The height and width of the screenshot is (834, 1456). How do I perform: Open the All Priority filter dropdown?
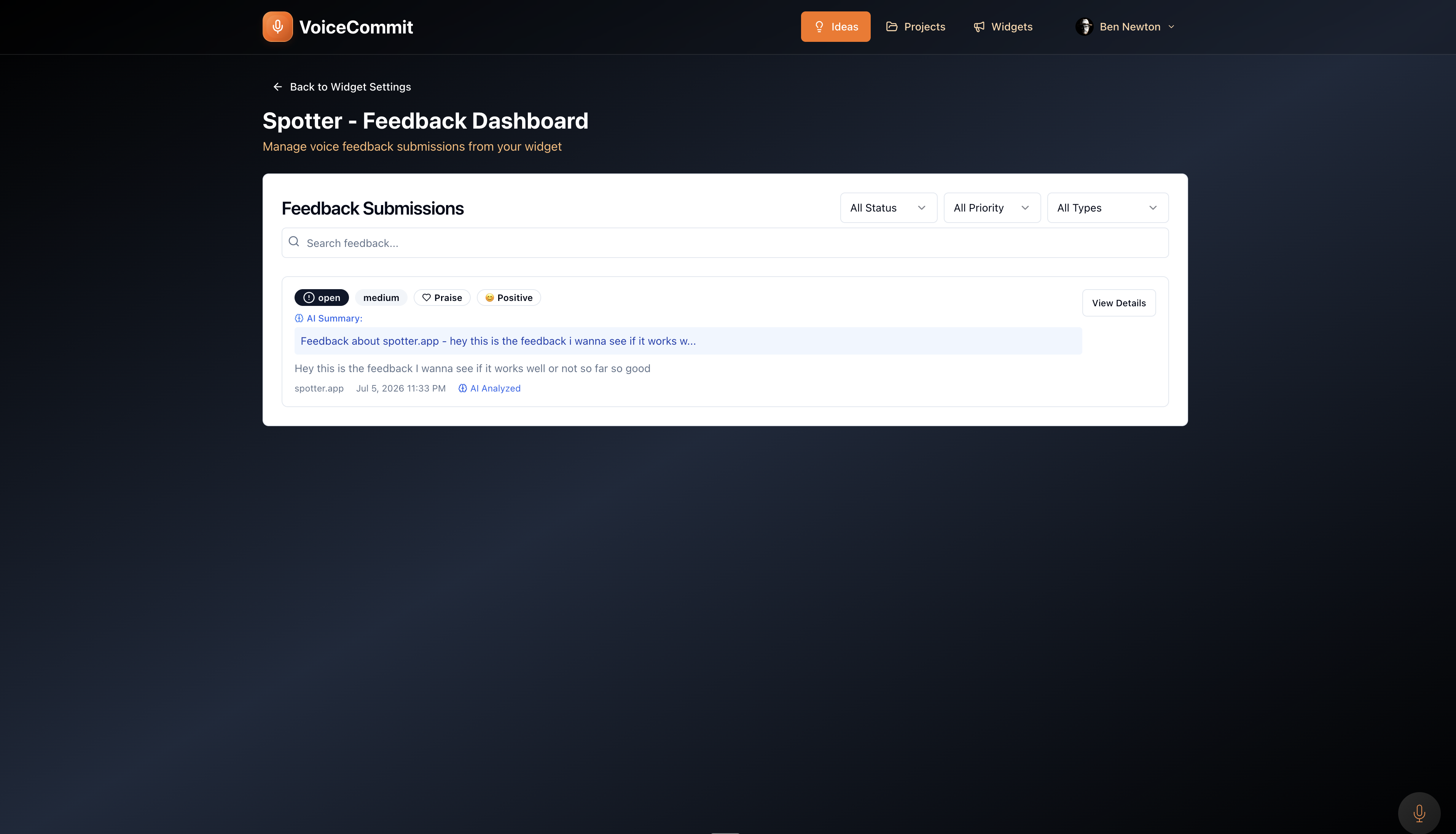[991, 208]
